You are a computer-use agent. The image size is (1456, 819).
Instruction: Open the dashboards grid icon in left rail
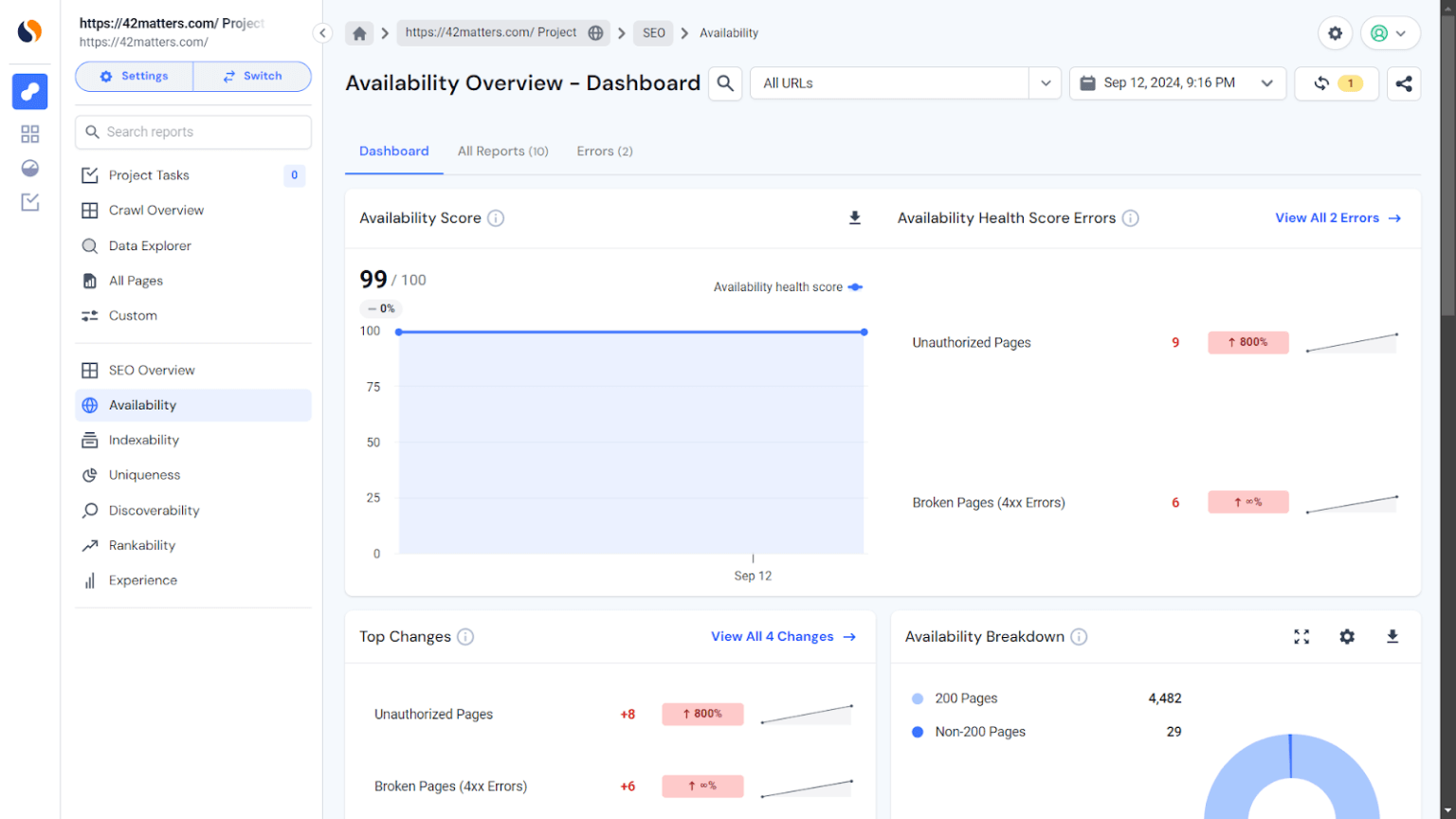tap(29, 134)
